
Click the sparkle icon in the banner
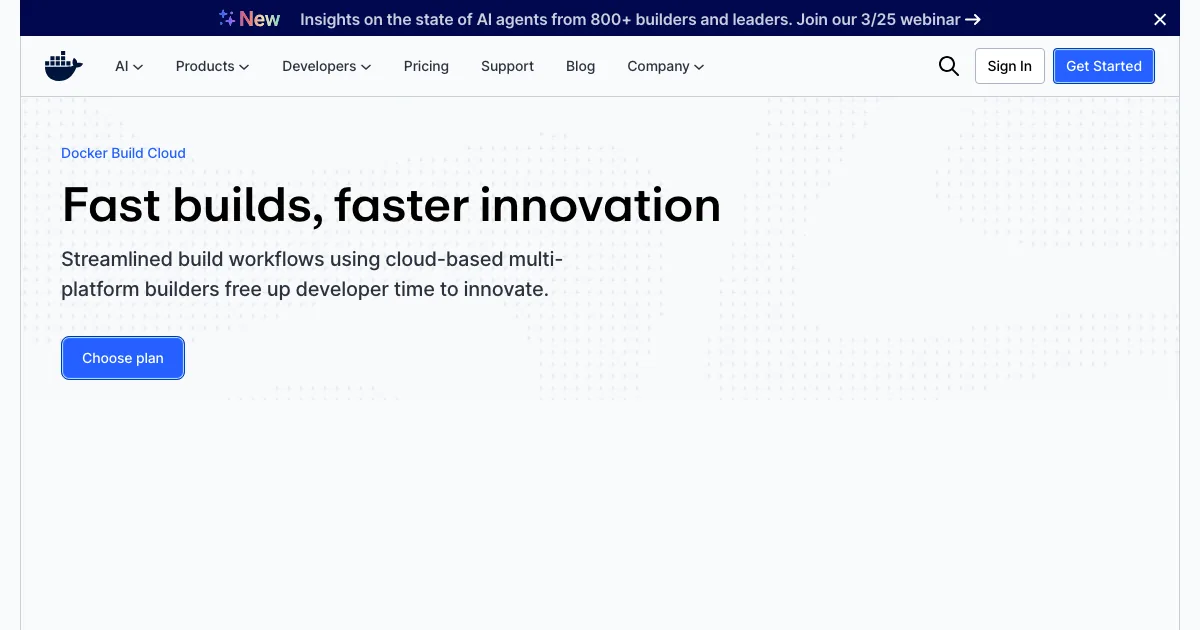point(227,18)
